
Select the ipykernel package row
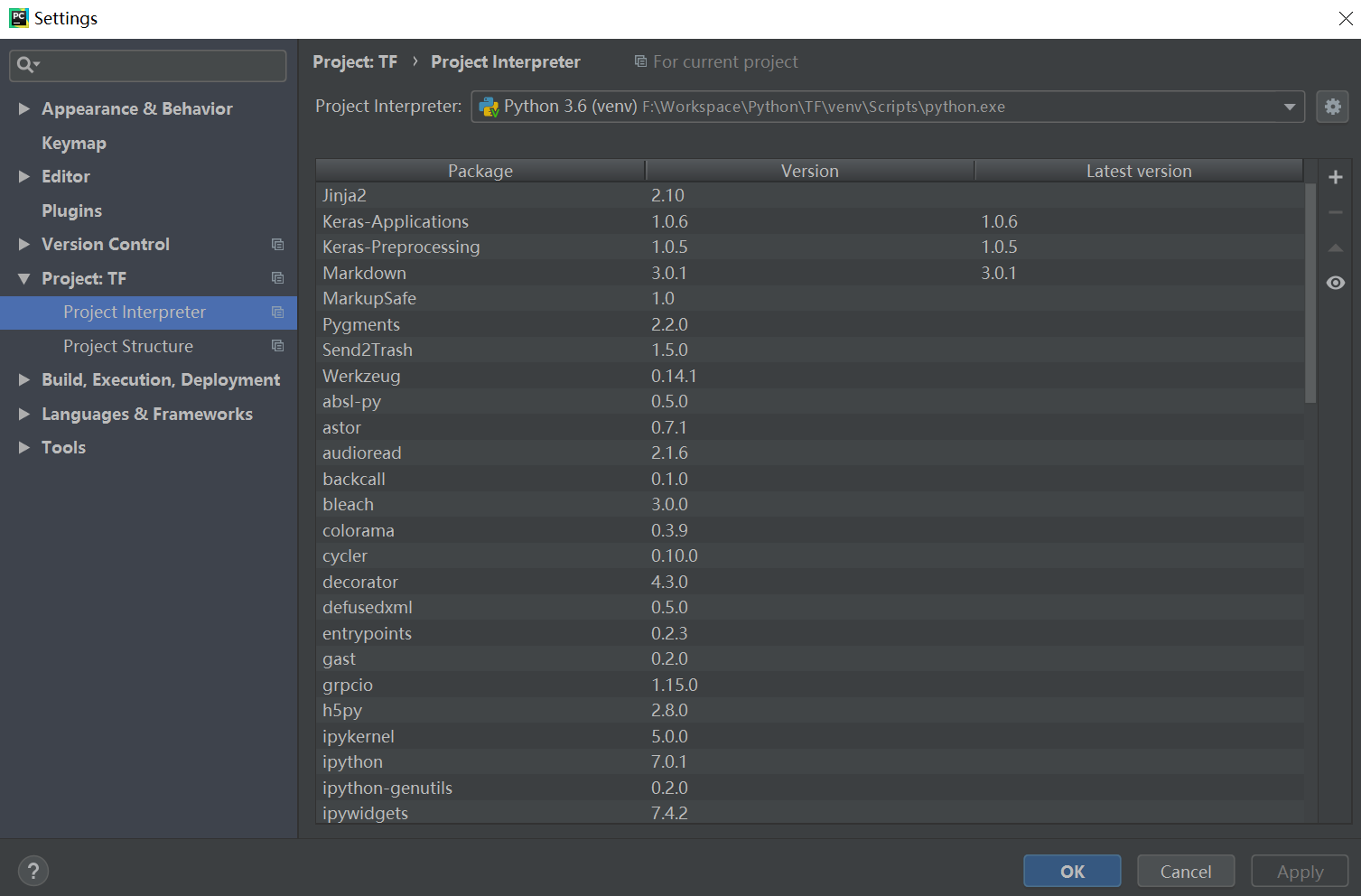coord(810,736)
